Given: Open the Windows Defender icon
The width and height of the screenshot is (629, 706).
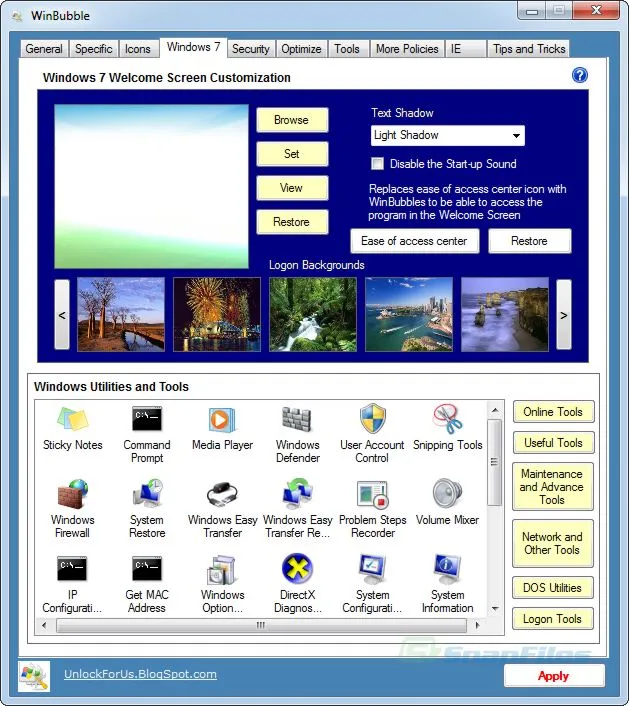Looking at the screenshot, I should click(x=297, y=419).
